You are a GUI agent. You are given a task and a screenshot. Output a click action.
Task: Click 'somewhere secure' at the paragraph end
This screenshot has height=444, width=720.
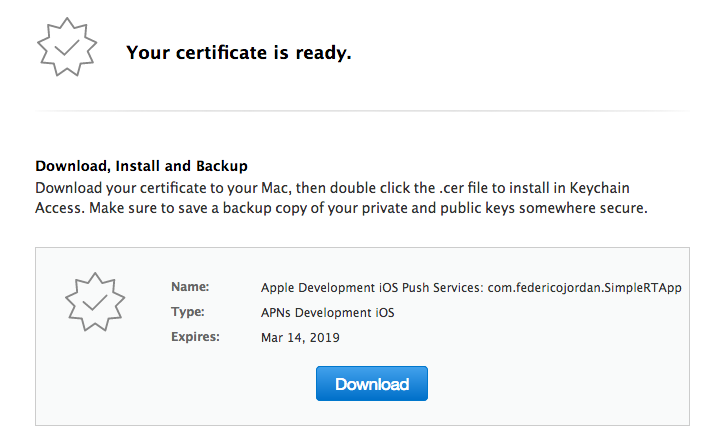[x=583, y=208]
